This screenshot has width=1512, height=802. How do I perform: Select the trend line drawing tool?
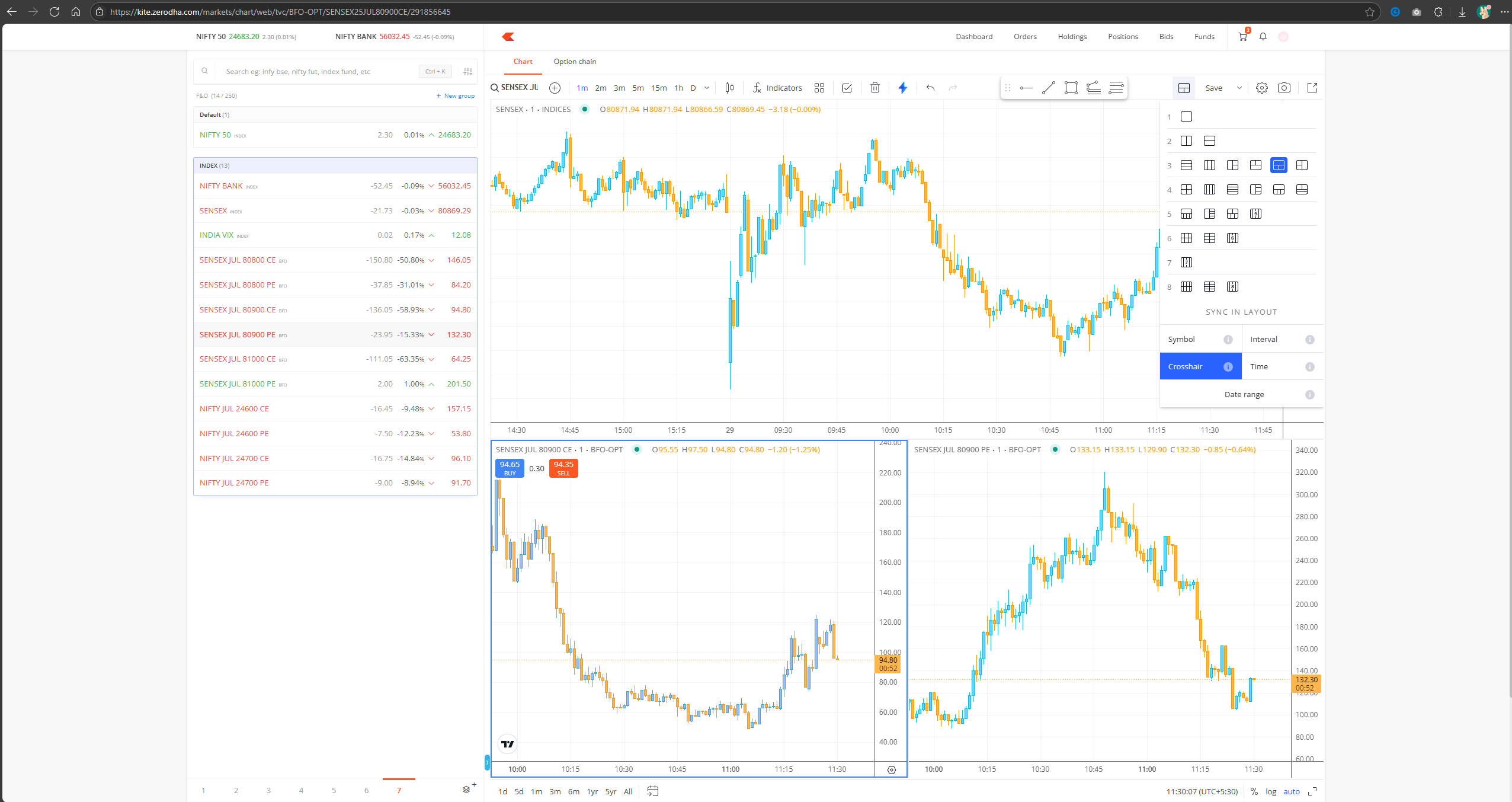(x=1048, y=88)
